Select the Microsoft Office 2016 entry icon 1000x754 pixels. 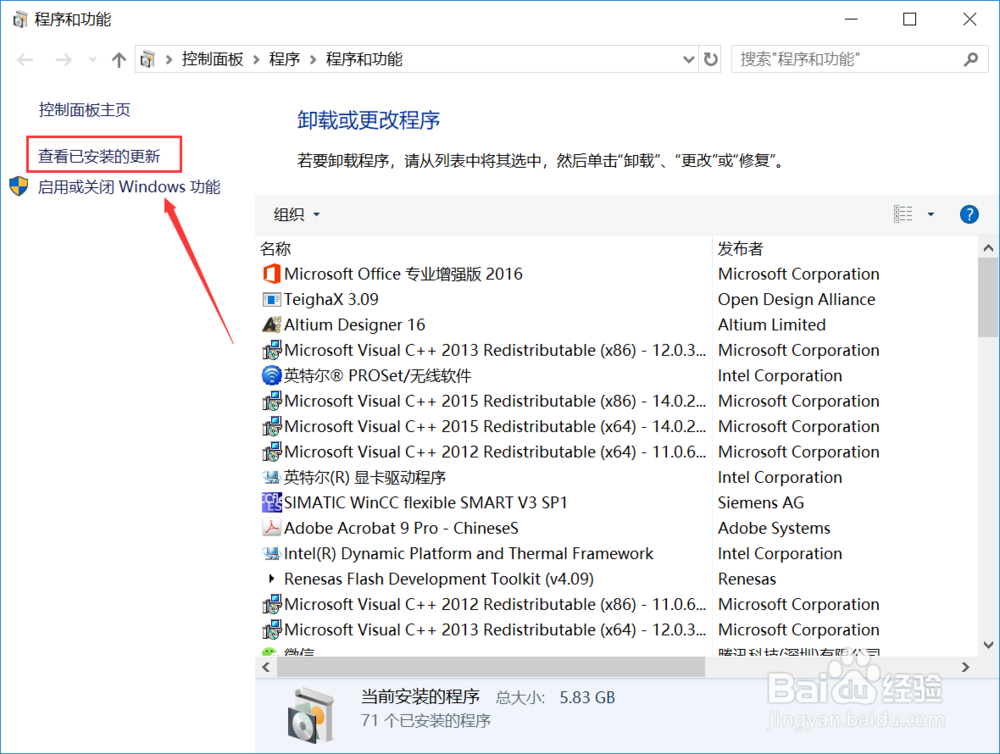coord(272,273)
